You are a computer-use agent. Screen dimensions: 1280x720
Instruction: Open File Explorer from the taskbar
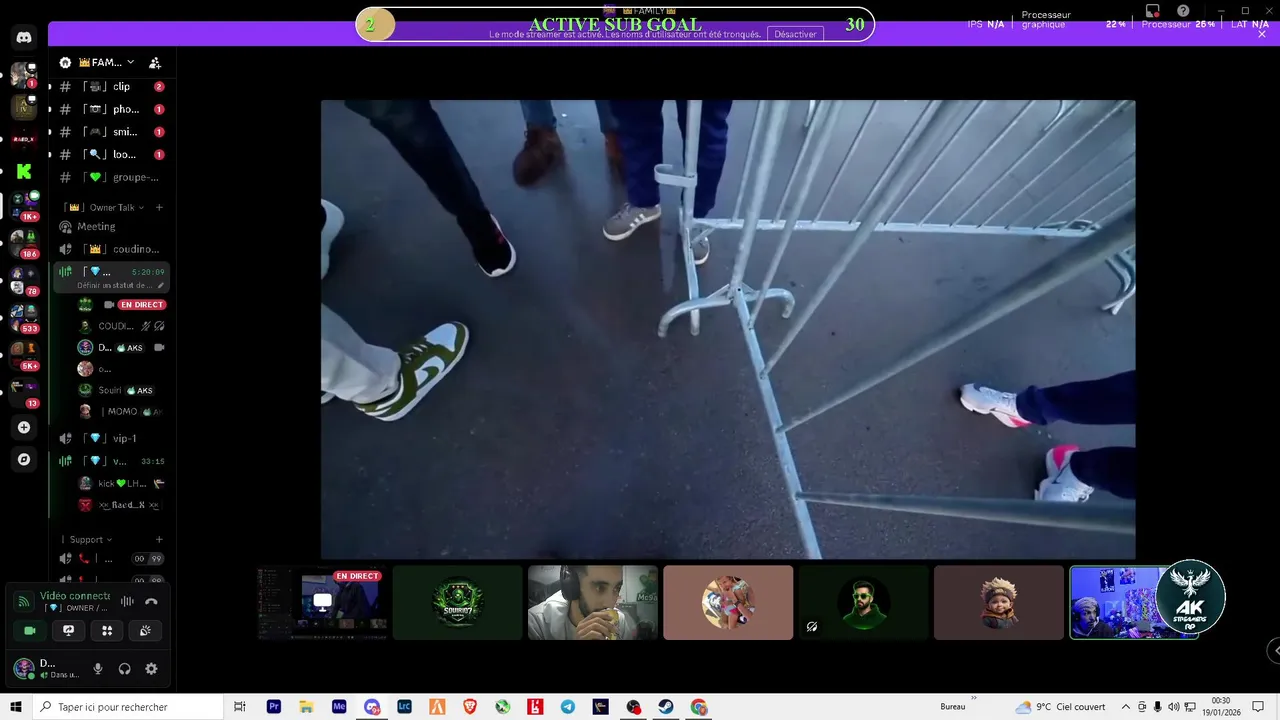click(x=306, y=707)
